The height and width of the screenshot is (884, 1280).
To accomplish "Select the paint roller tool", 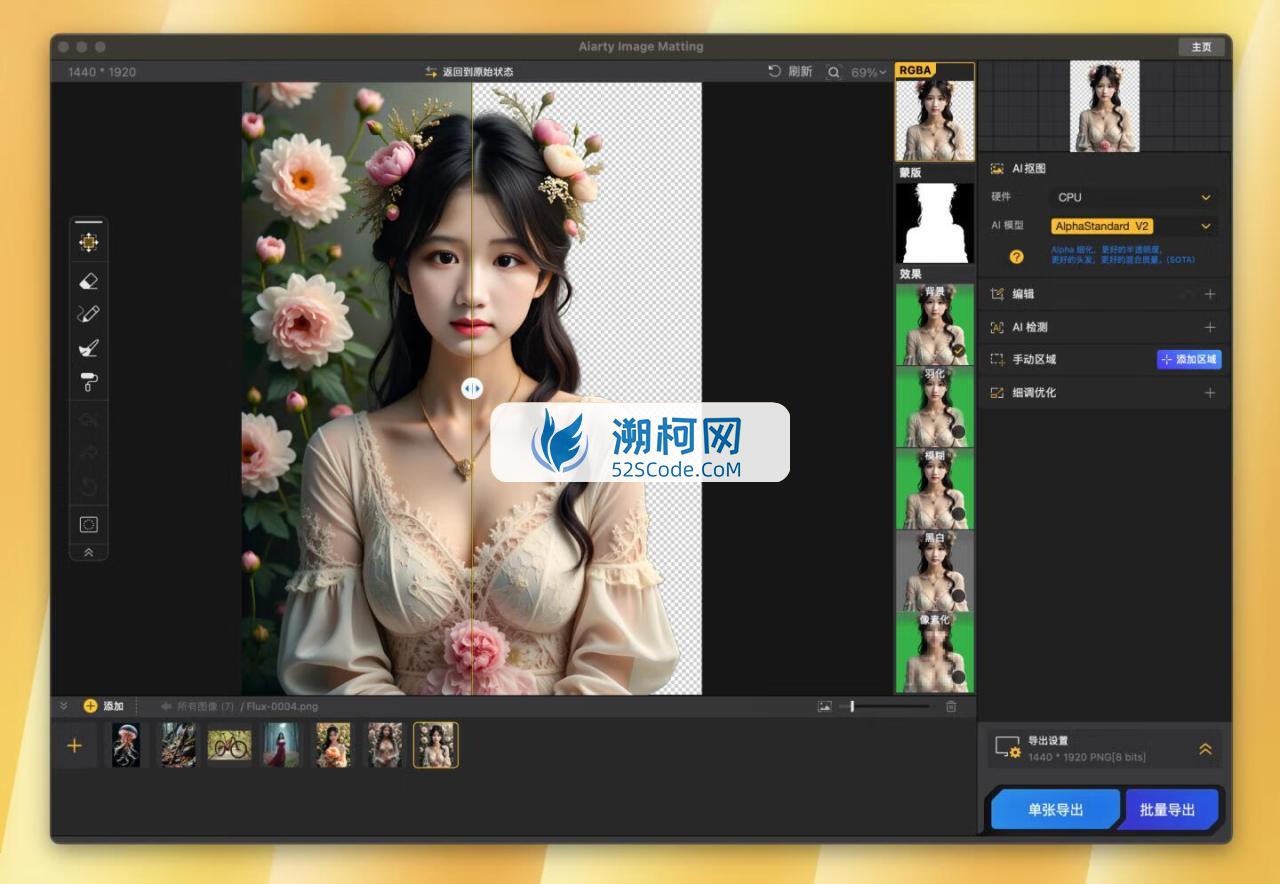I will click(x=89, y=382).
